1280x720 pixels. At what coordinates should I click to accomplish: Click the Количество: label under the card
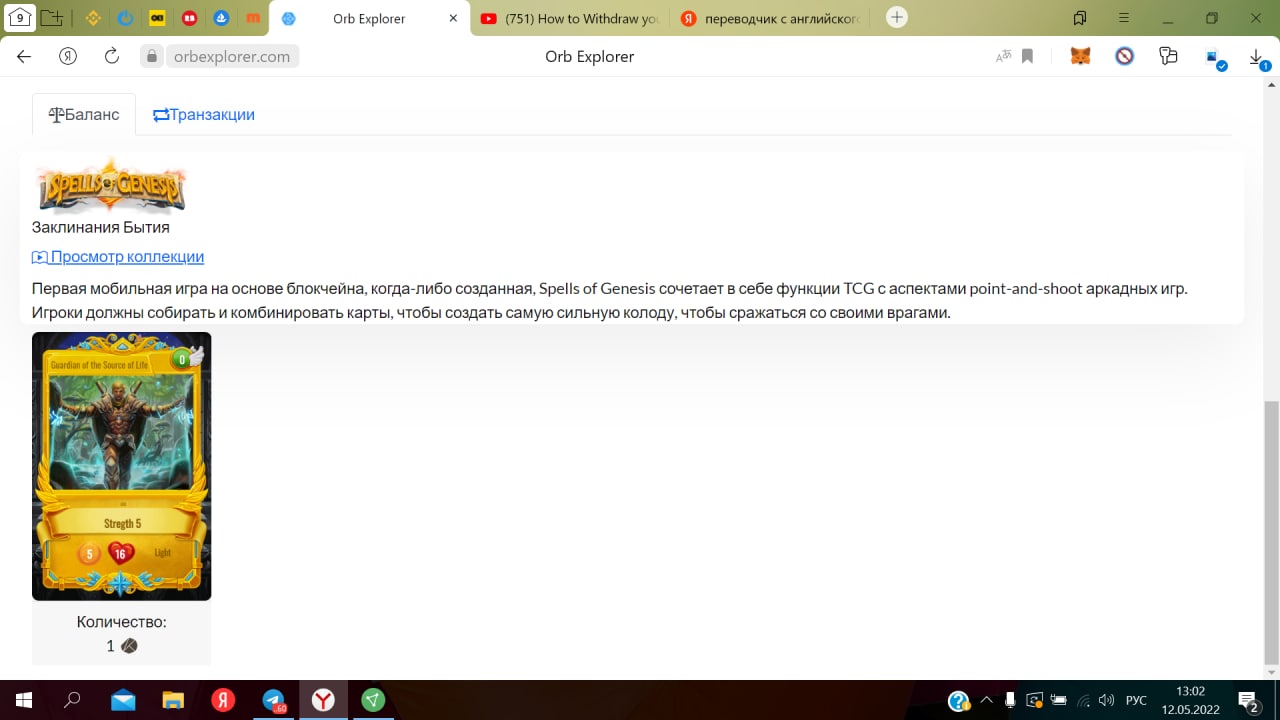coord(121,622)
